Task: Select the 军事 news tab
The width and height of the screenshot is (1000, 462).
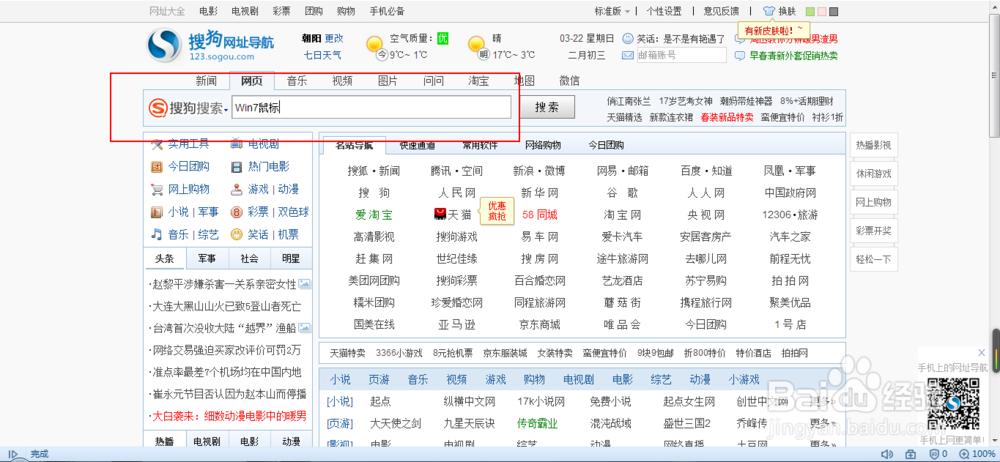Action: click(207, 259)
